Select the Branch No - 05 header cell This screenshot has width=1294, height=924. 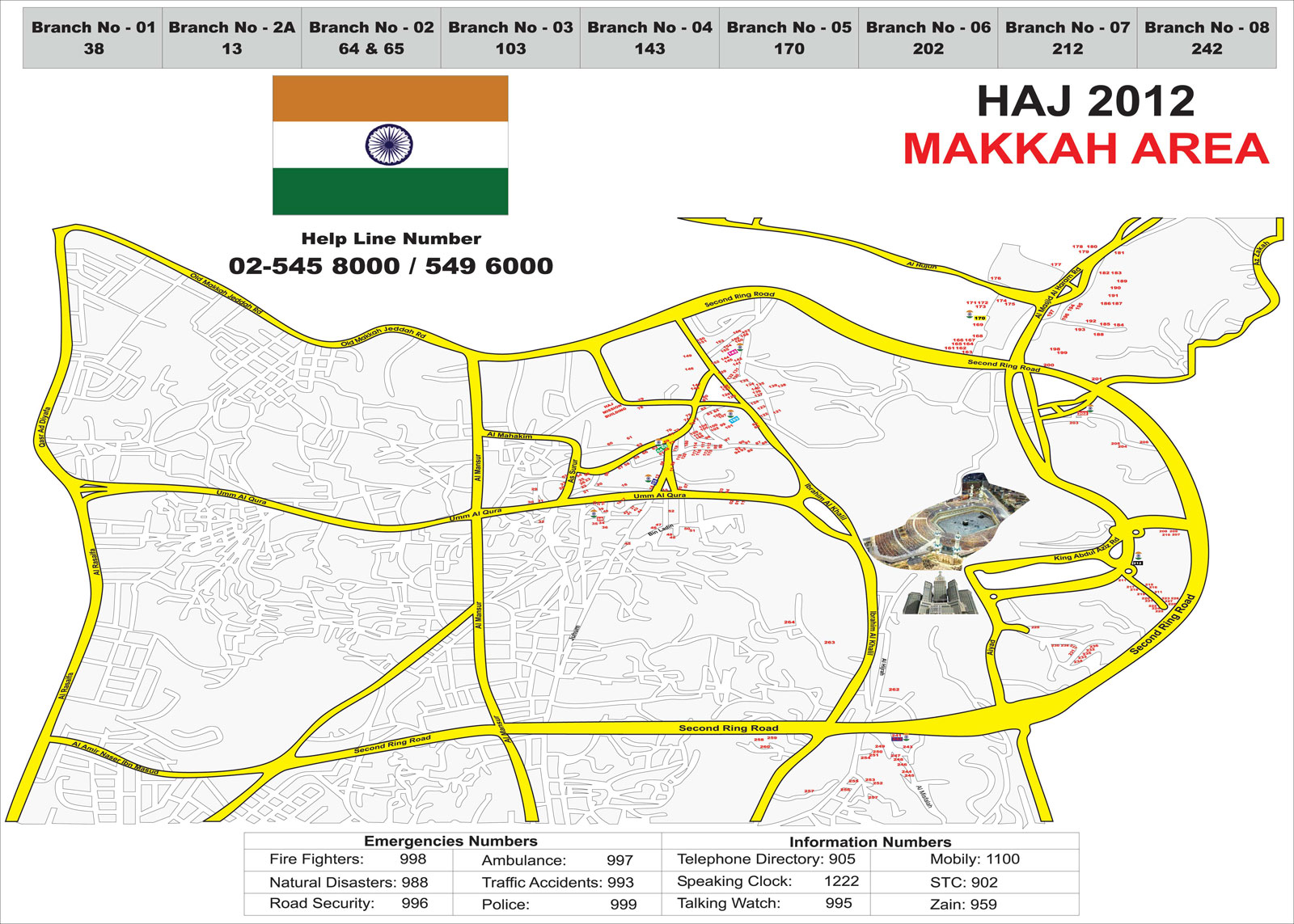(x=789, y=38)
